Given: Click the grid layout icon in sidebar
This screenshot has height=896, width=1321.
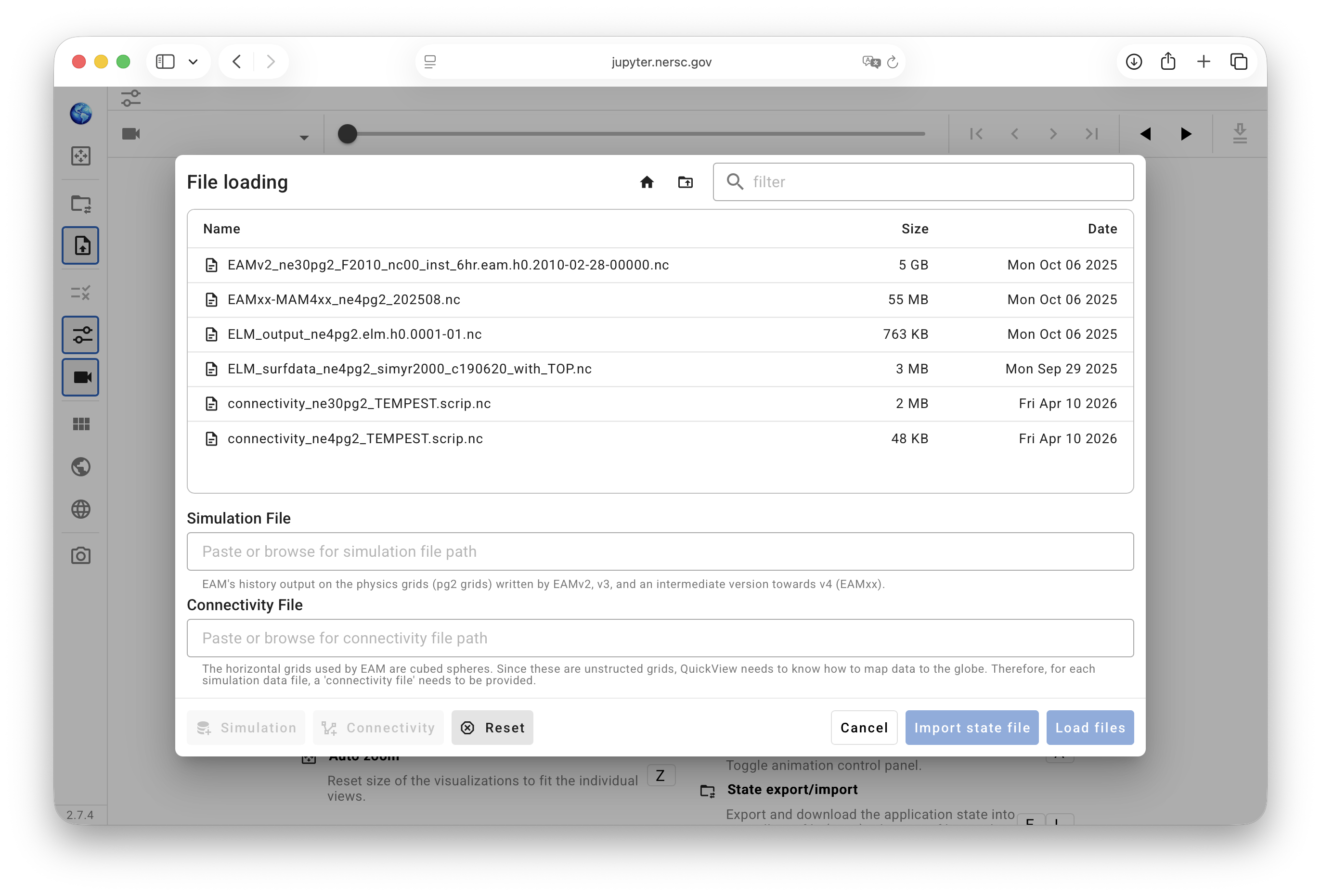Looking at the screenshot, I should coord(81,424).
